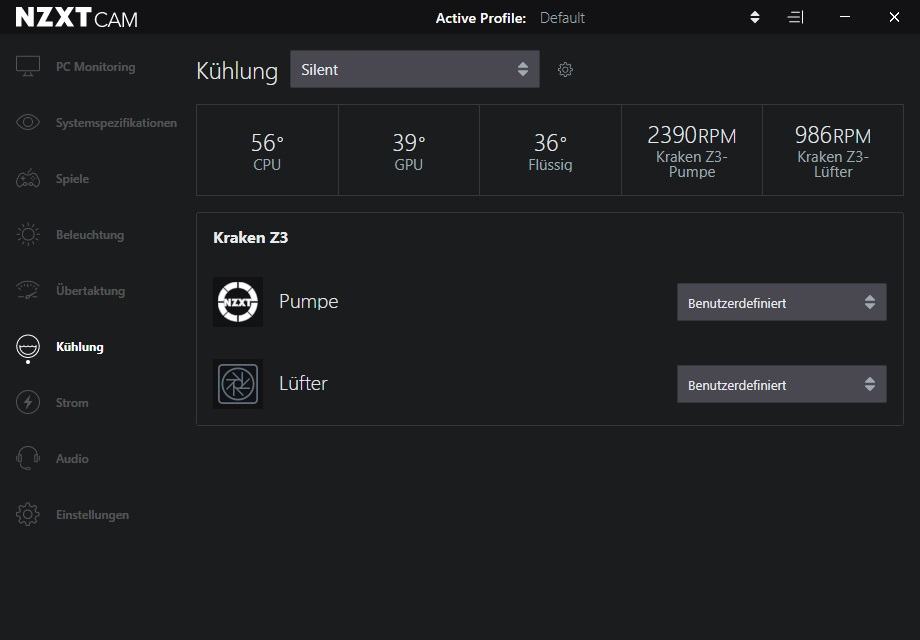Click the Active Profile: label
Viewport: 920px width, 640px height.
coord(481,18)
